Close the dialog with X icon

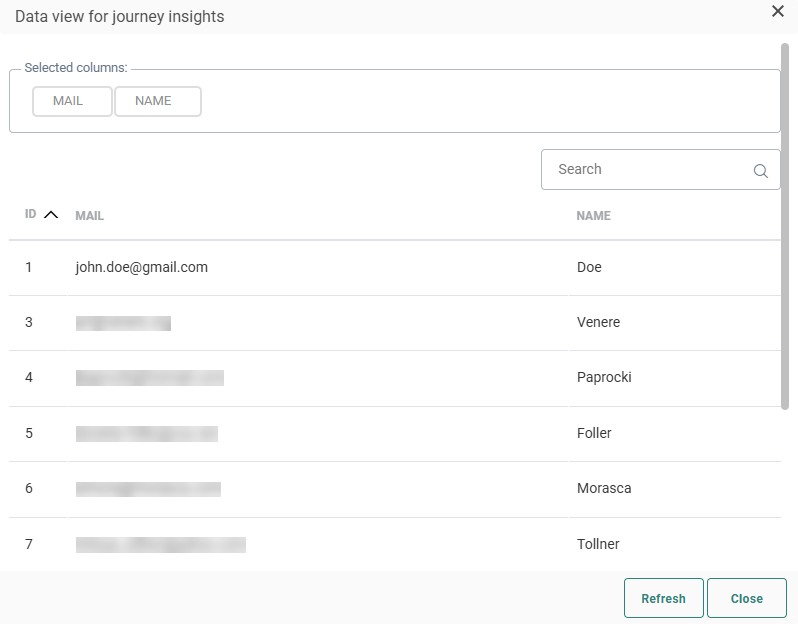[777, 12]
